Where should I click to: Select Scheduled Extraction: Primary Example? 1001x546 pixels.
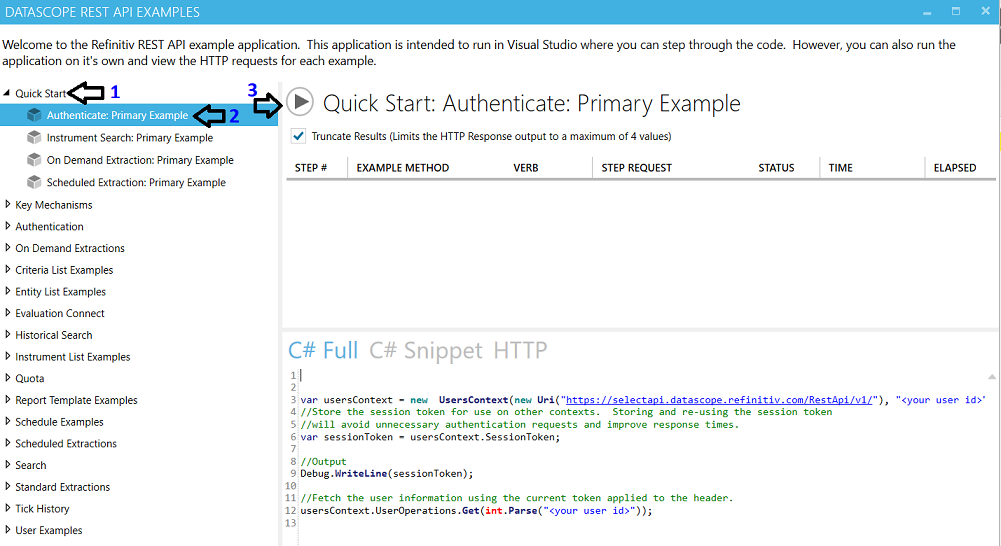(136, 182)
